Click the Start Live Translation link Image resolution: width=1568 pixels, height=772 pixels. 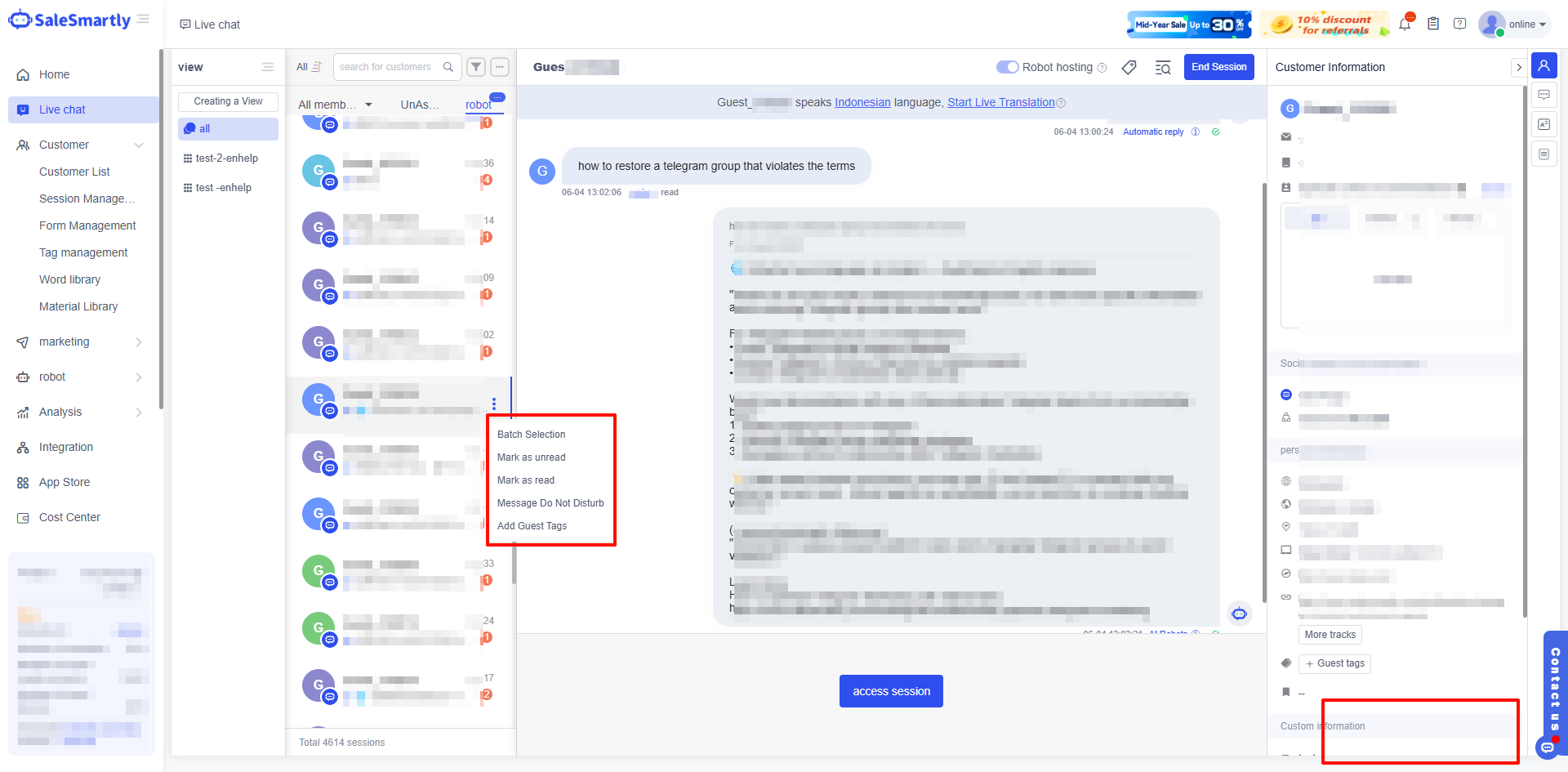point(1000,102)
